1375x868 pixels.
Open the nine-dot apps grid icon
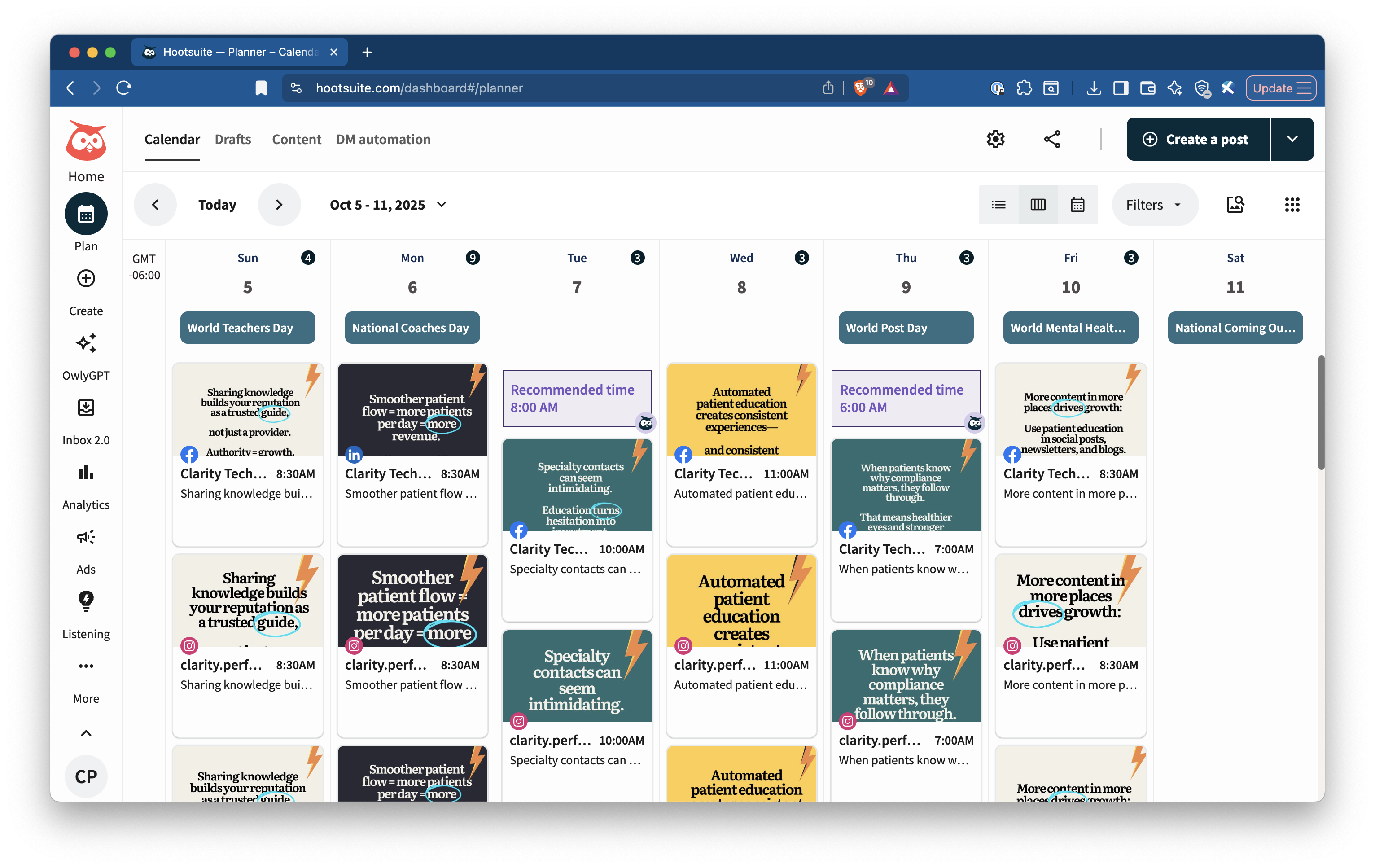(x=1292, y=205)
